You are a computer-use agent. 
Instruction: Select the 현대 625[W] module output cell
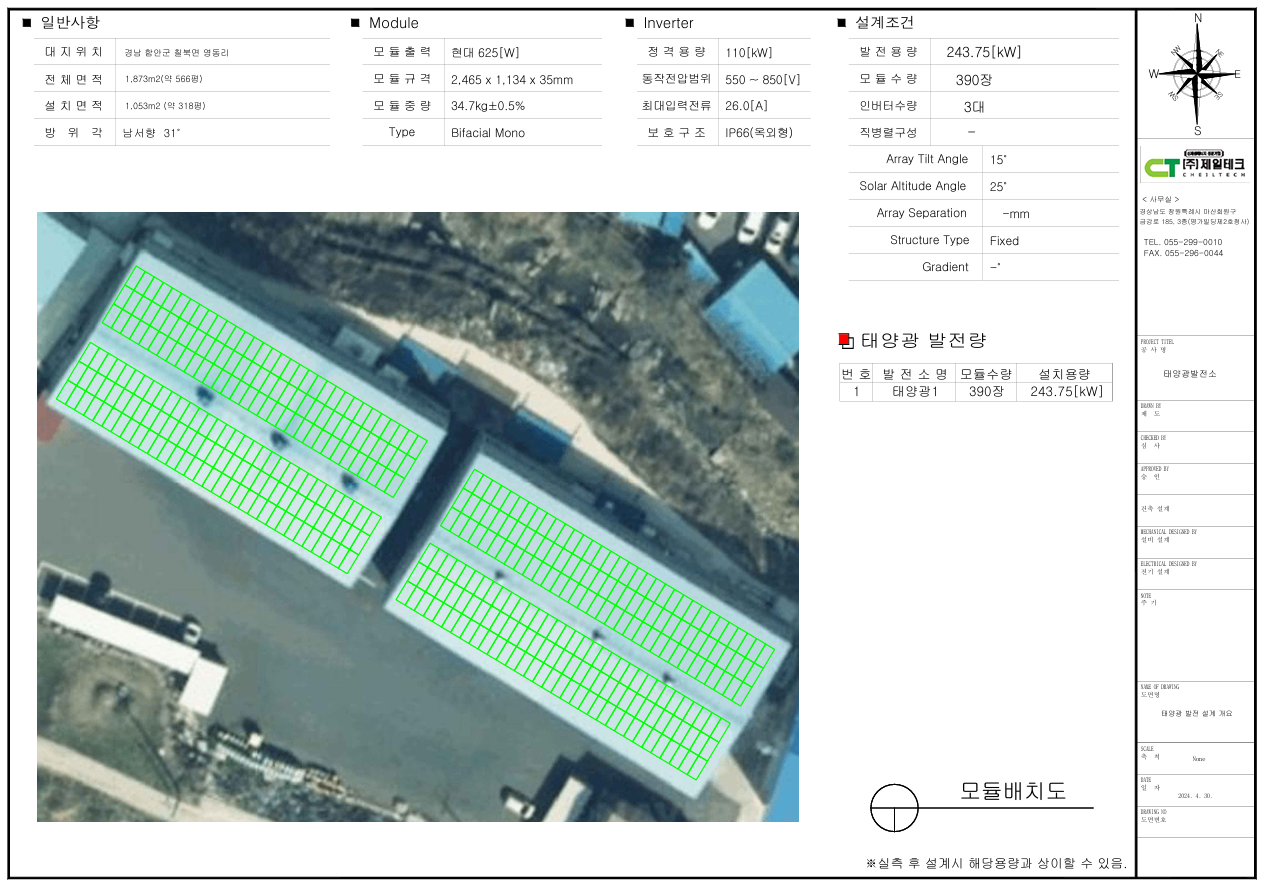486,53
